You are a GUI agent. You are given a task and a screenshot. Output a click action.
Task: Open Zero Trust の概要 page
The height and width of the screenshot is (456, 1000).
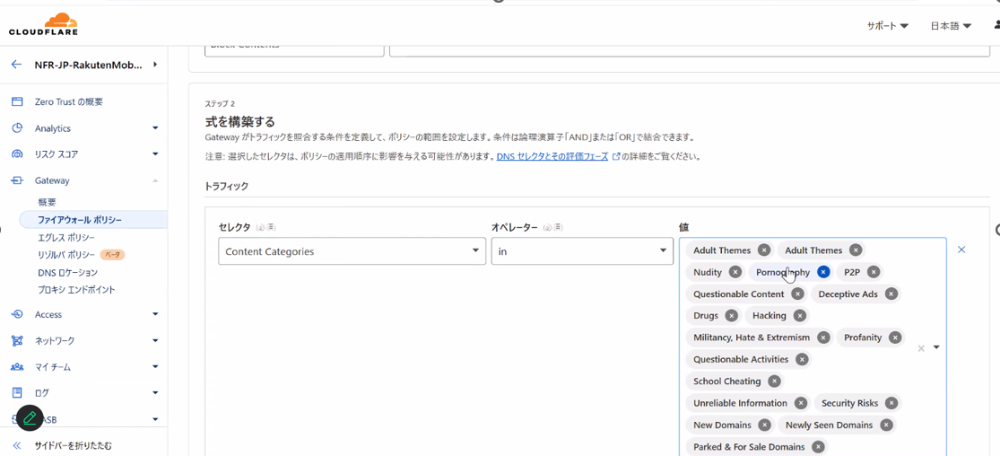(68, 102)
